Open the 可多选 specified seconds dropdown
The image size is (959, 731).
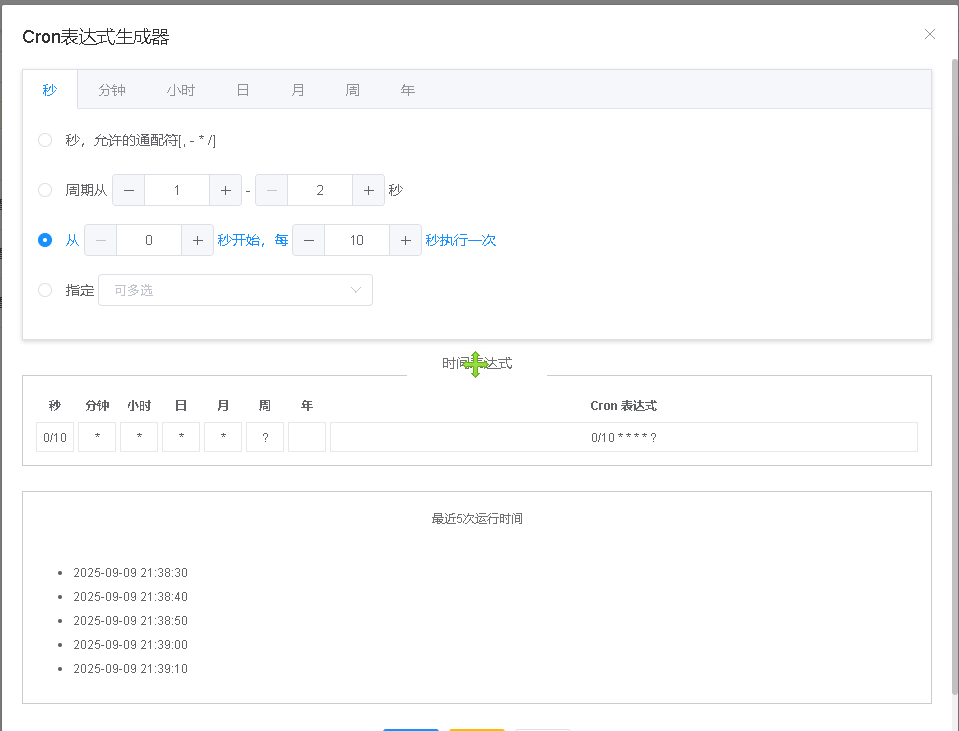coord(235,290)
